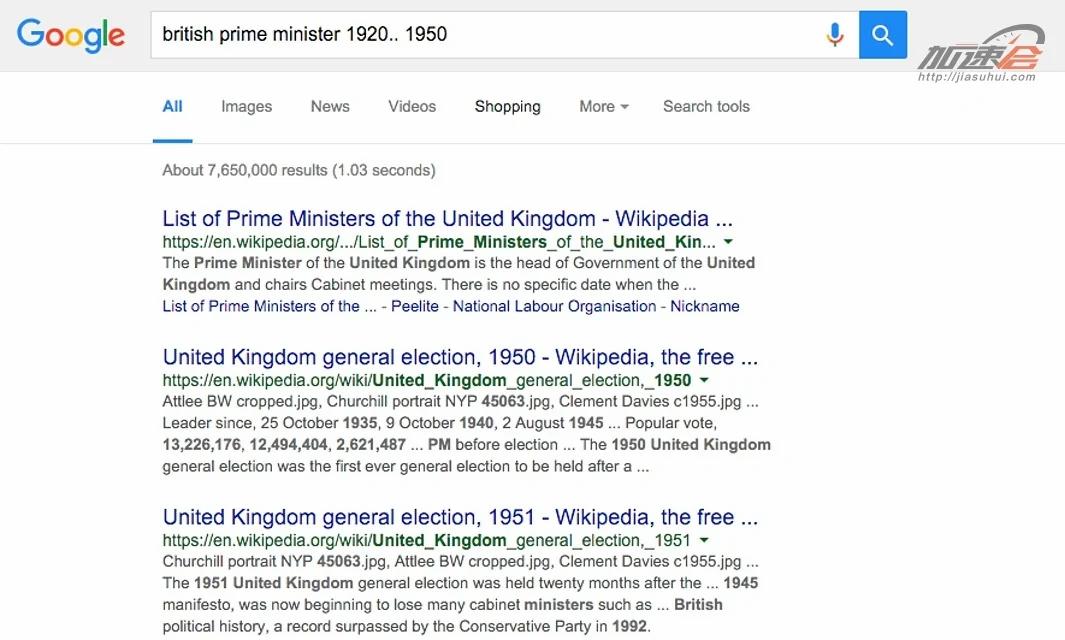Open List of Prime Ministers Wikipedia result
1065x640 pixels.
coord(447,219)
